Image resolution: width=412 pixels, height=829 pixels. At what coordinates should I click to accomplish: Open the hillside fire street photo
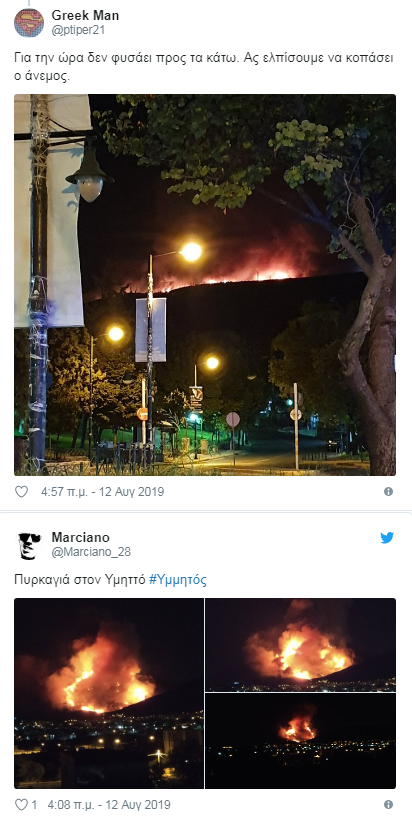205,285
